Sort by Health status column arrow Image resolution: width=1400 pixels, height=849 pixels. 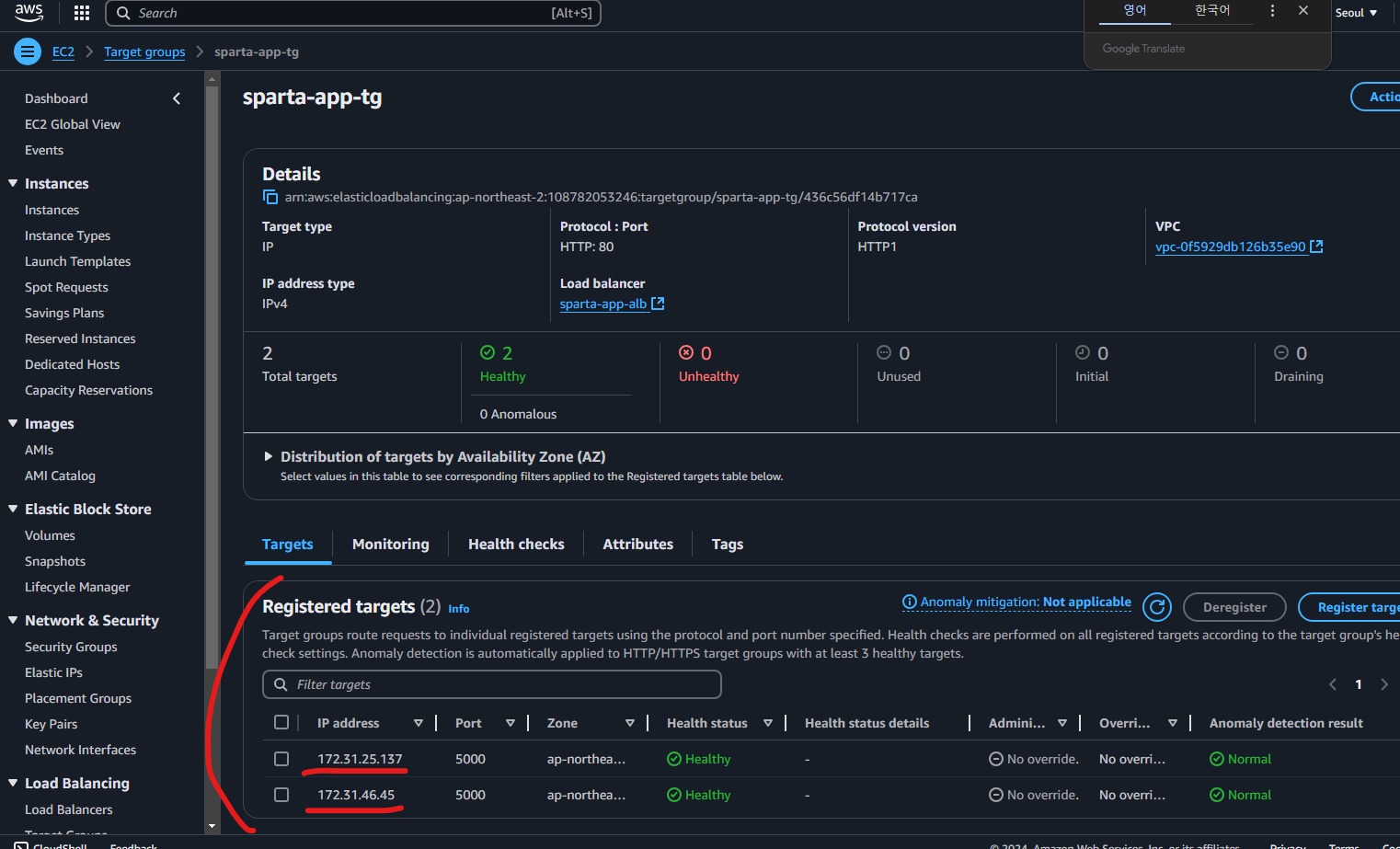768,723
